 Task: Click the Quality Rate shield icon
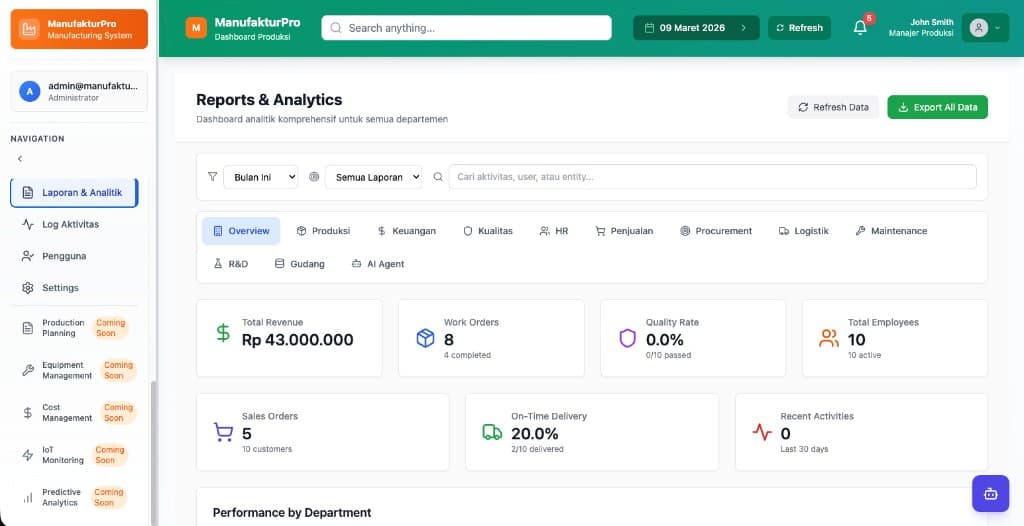point(627,338)
